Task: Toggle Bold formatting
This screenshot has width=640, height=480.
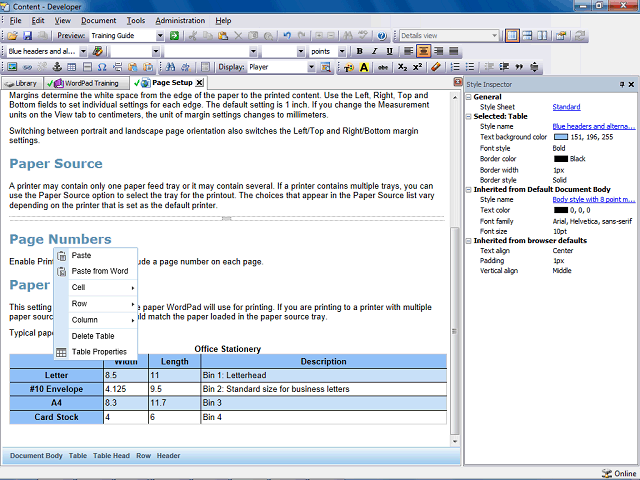Action: coord(360,51)
